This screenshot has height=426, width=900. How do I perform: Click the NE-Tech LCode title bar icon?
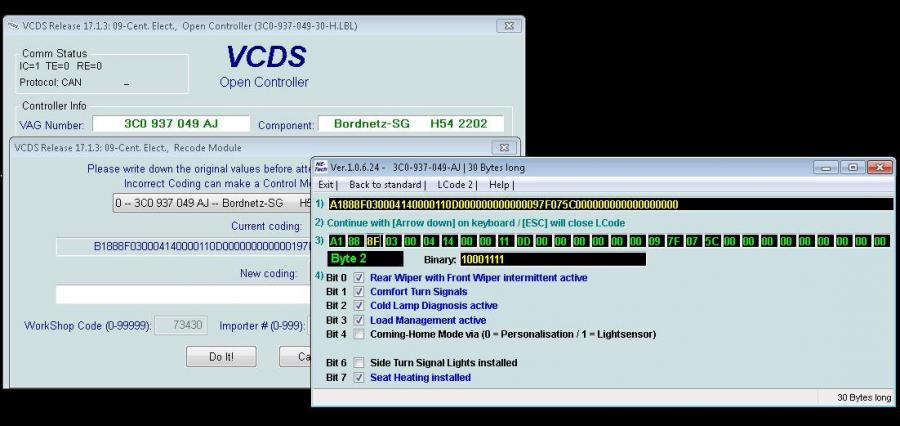coord(321,167)
